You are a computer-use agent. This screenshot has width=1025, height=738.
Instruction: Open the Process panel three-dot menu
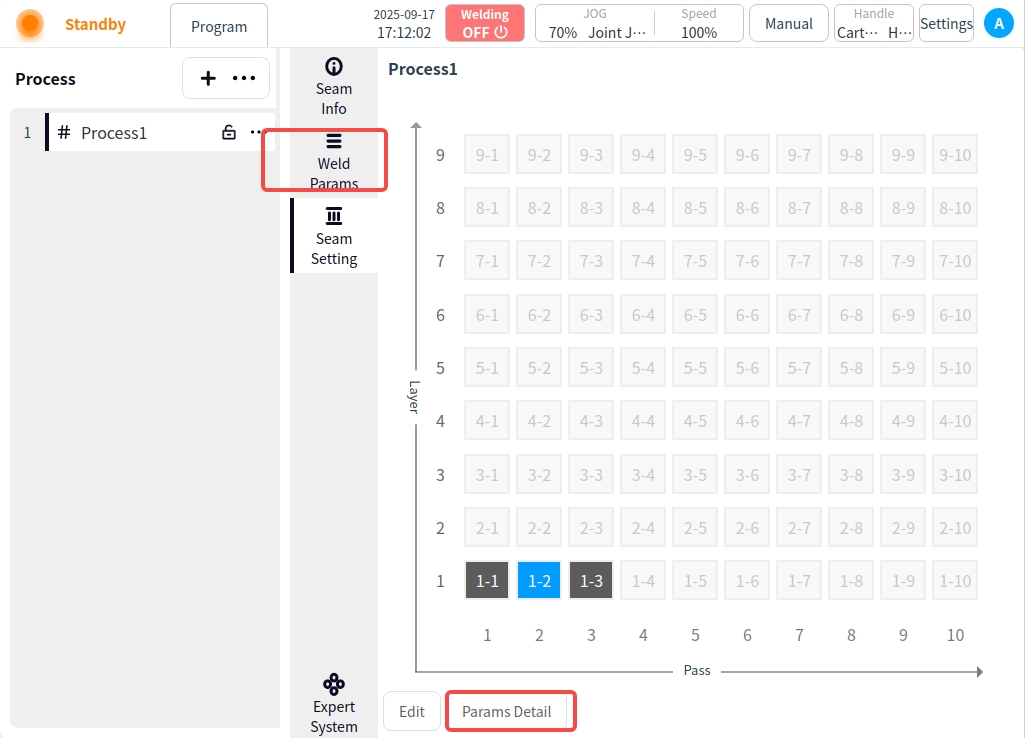[244, 79]
